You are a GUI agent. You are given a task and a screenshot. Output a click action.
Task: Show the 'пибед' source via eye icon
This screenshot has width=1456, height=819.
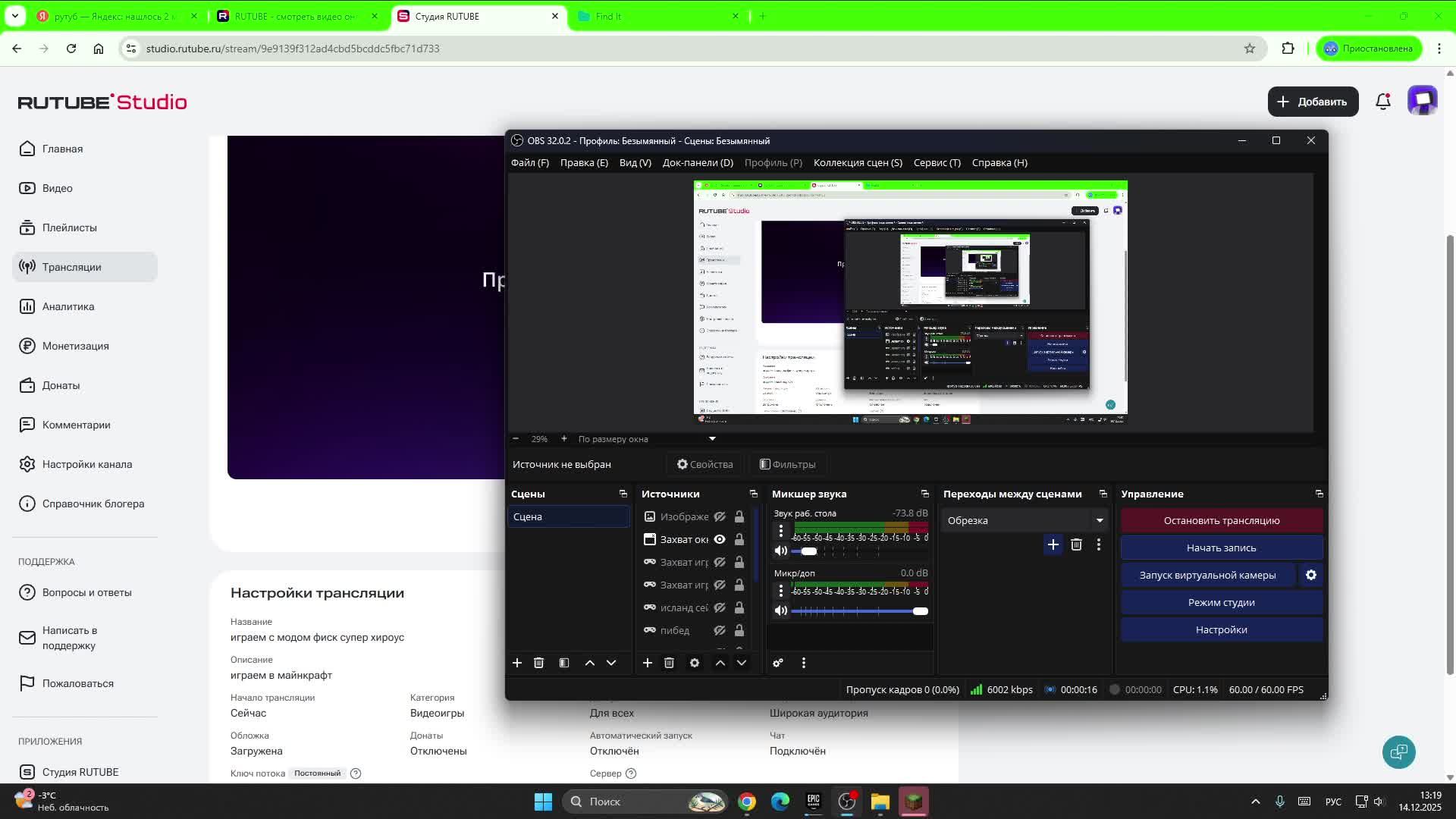[719, 630]
